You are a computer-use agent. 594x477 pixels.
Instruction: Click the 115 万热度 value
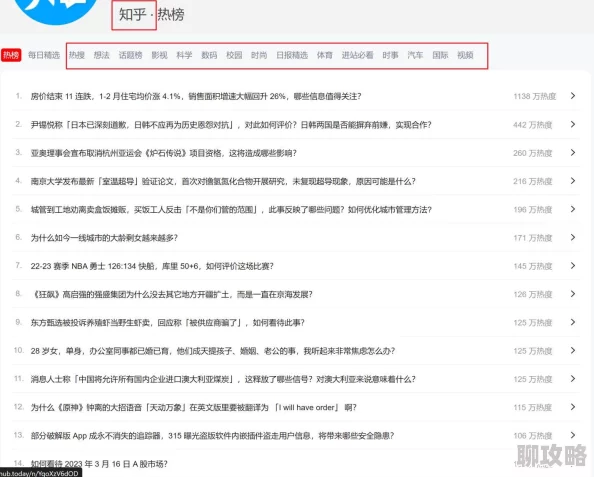(x=533, y=408)
